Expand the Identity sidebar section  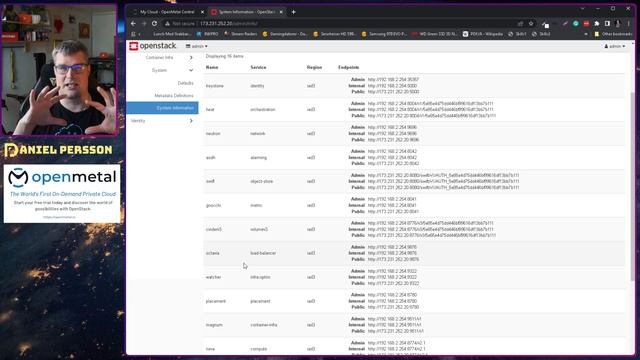[162, 121]
